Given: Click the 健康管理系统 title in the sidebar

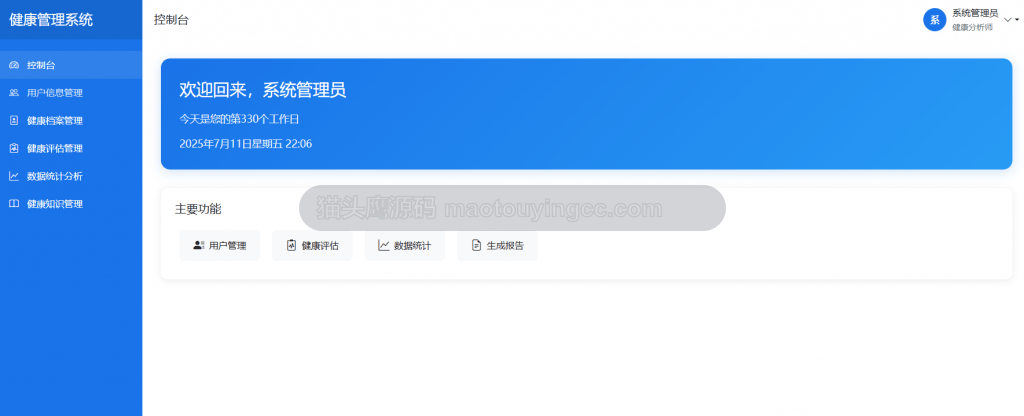Looking at the screenshot, I should coord(51,20).
